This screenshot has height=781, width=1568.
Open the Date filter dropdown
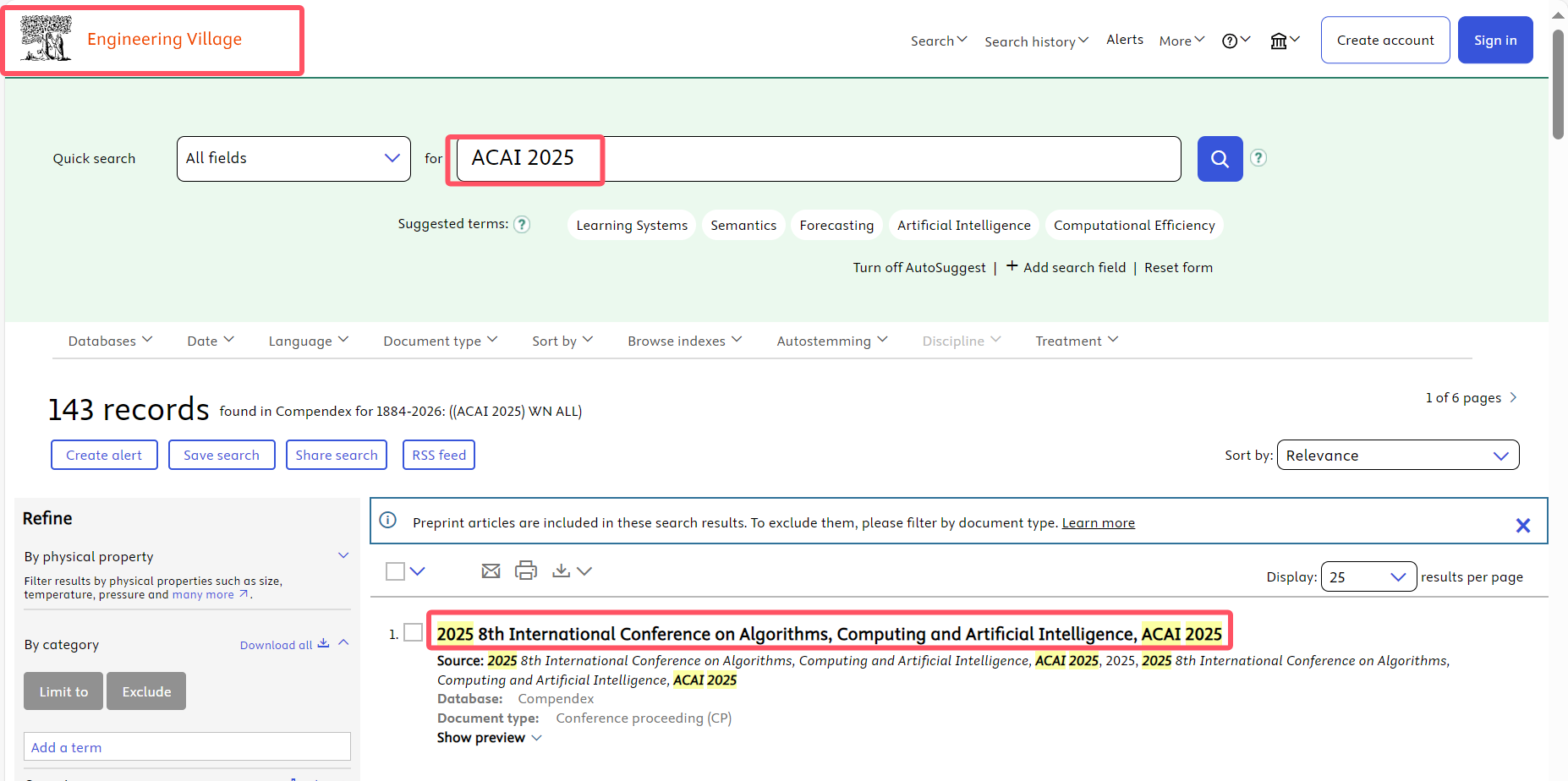point(211,341)
